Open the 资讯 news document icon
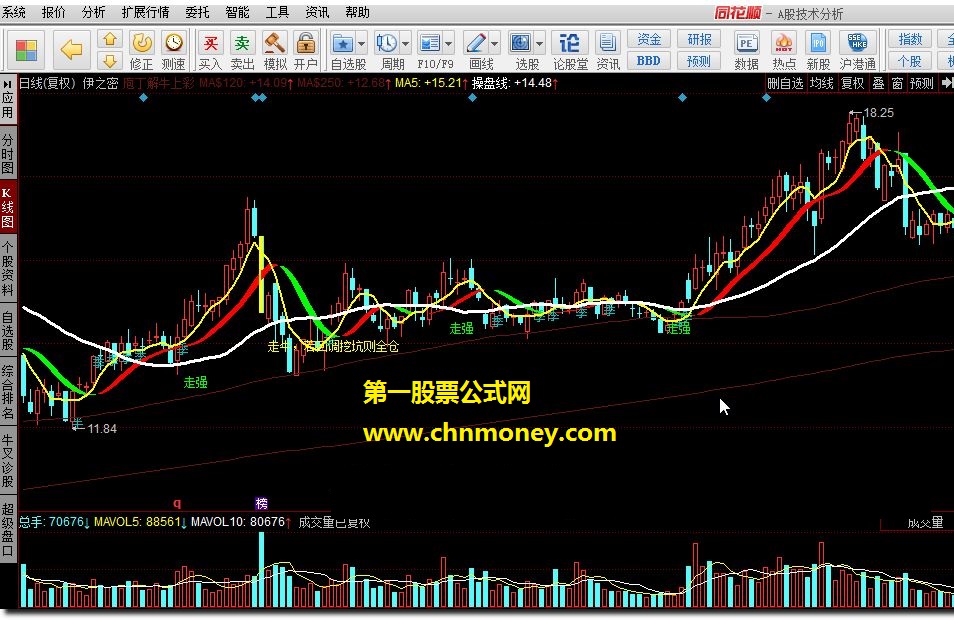 (607, 50)
